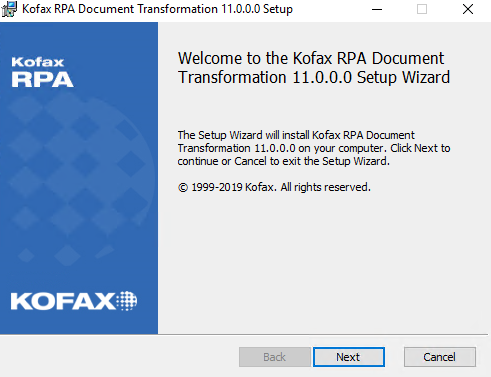Click the window title "Kofax RPA Document Transformation 11.0.0.0 Setup"
The height and width of the screenshot is (377, 491).
pyautogui.click(x=157, y=9)
